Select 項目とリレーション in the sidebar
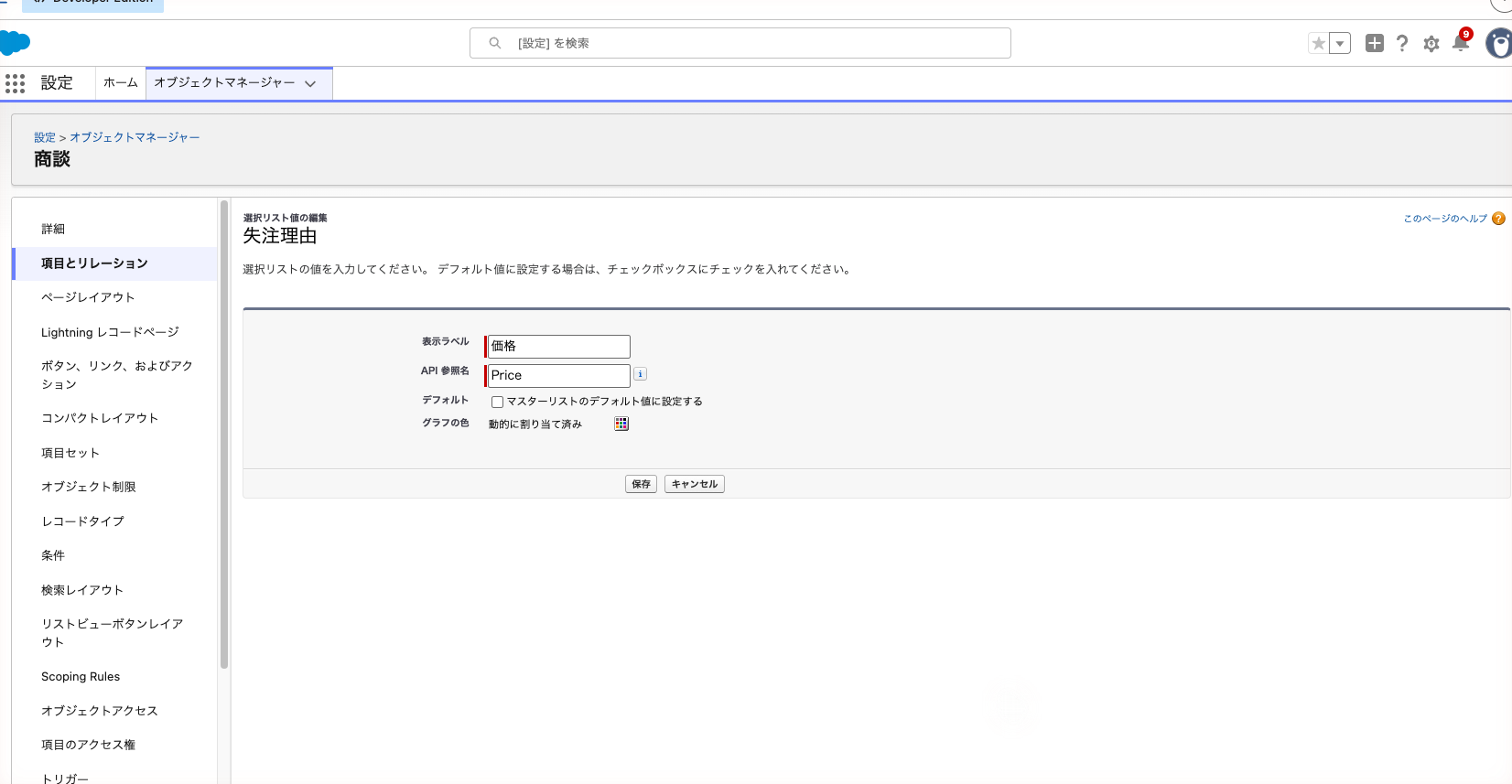The image size is (1512, 784). pyautogui.click(x=115, y=263)
